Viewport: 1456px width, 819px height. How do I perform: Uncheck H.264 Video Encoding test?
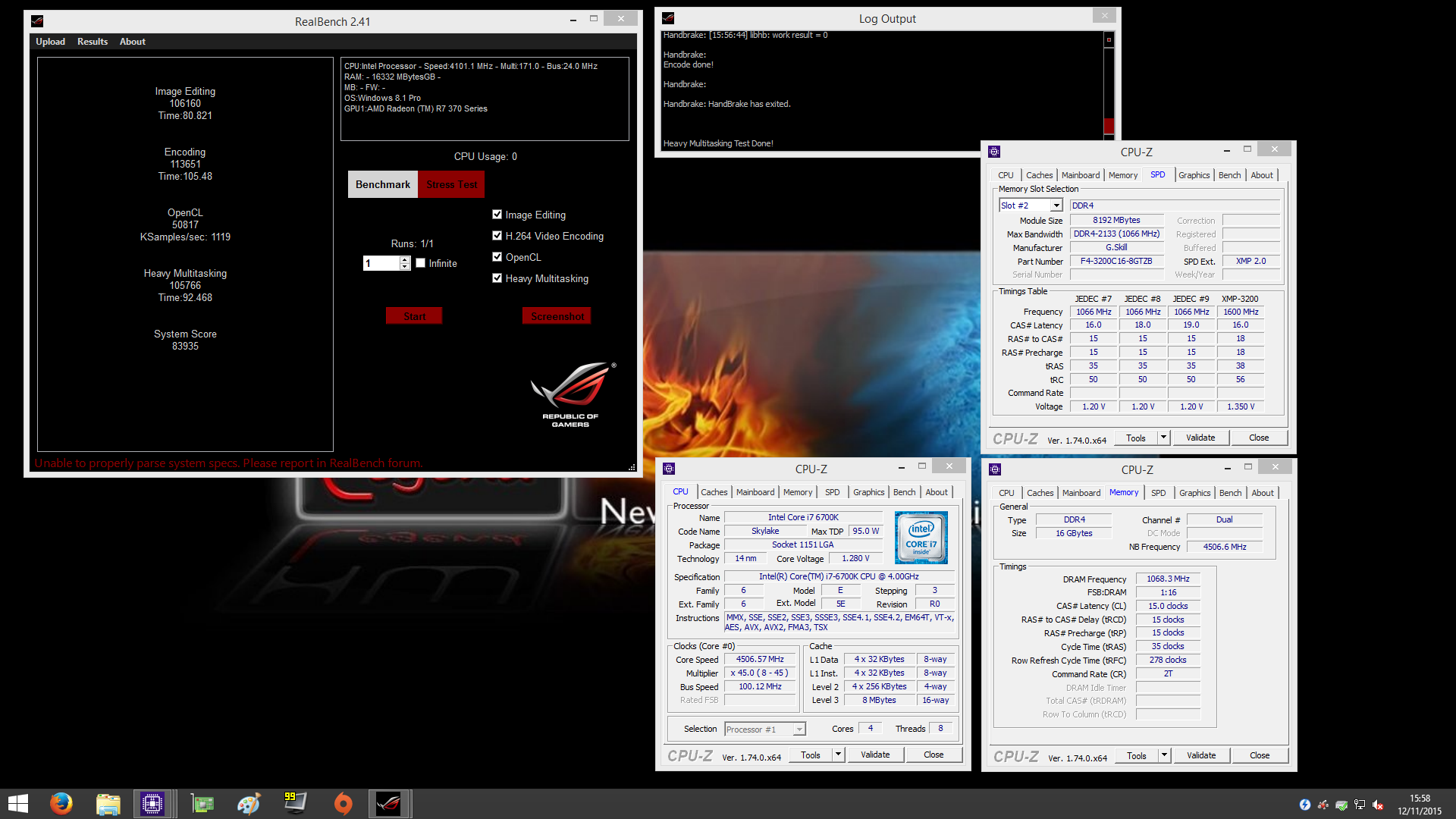click(x=497, y=236)
